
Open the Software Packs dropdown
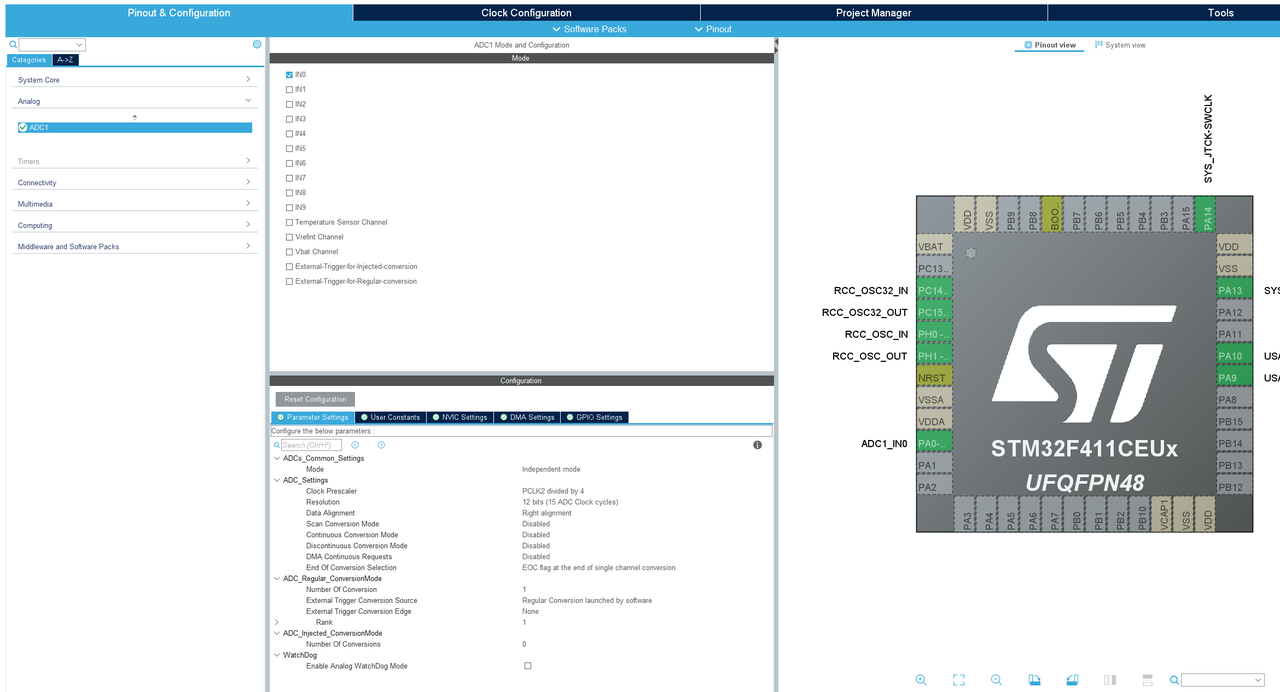point(589,29)
